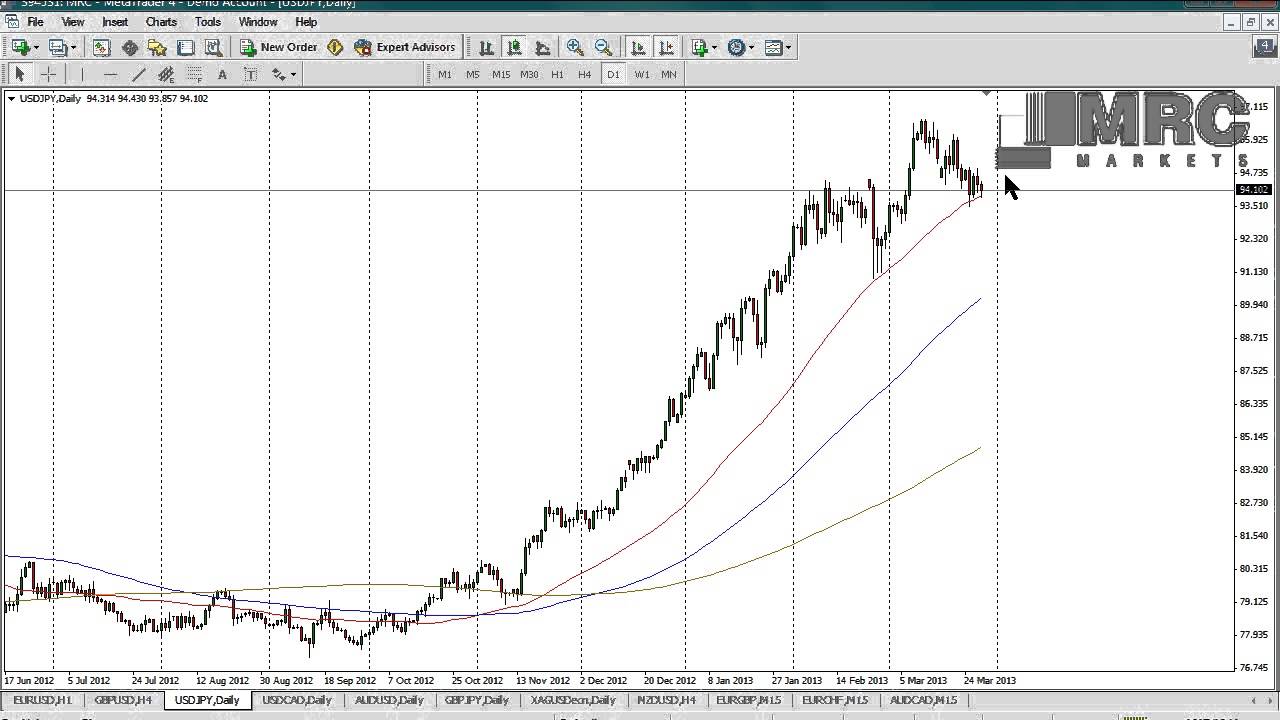The height and width of the screenshot is (720, 1280).
Task: Switch to EURUSD,H1 chart tab
Action: click(43, 700)
